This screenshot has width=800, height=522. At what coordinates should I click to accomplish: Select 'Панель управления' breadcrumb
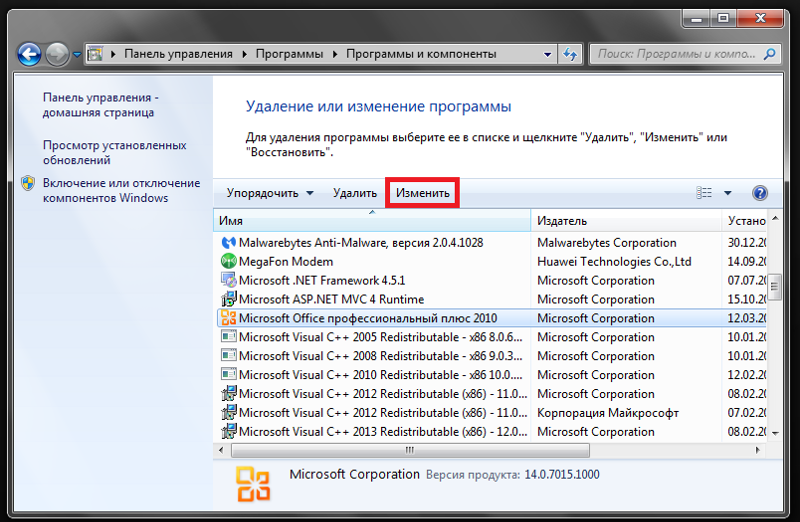[178, 54]
